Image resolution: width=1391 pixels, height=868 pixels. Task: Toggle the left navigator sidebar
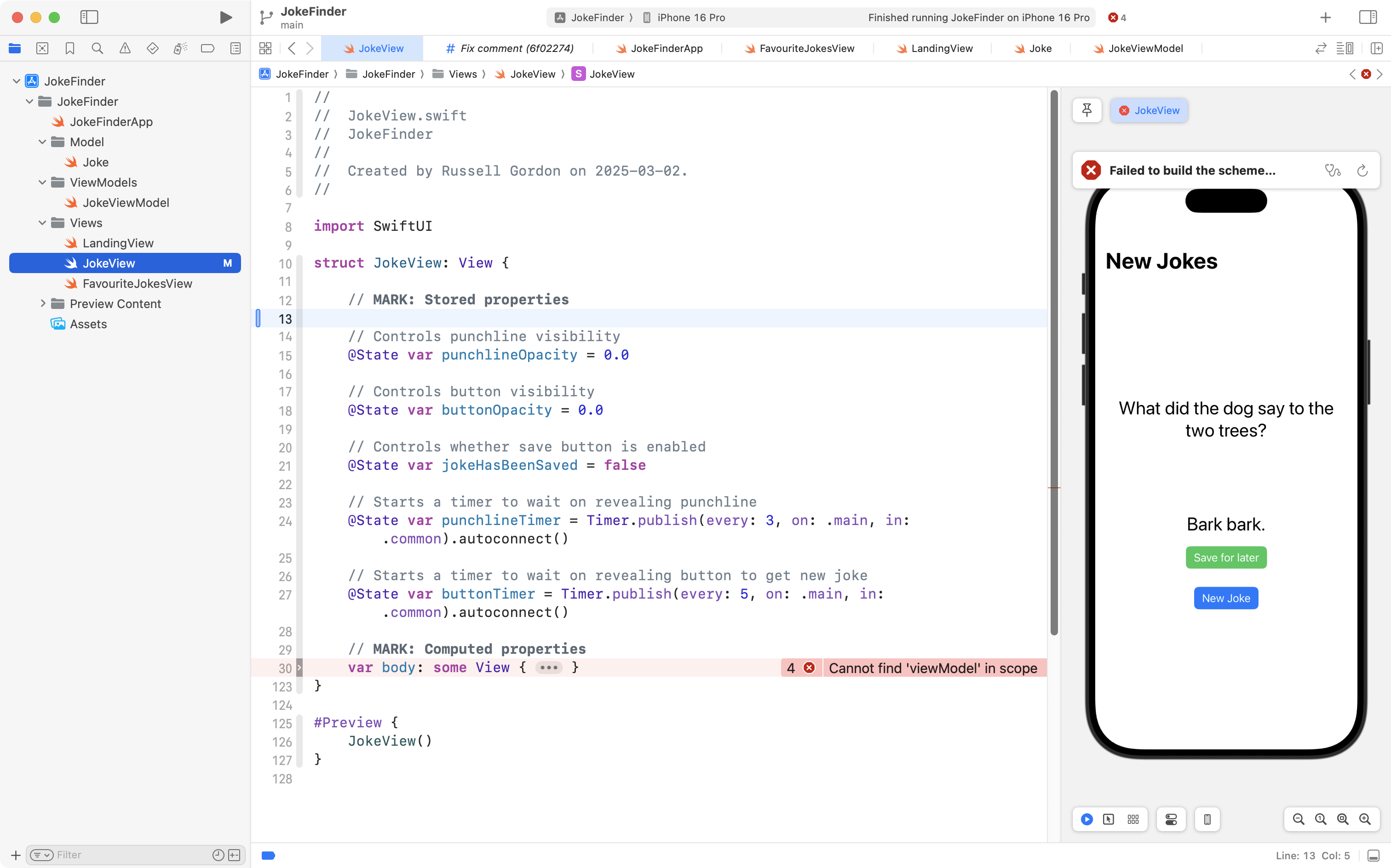click(89, 17)
